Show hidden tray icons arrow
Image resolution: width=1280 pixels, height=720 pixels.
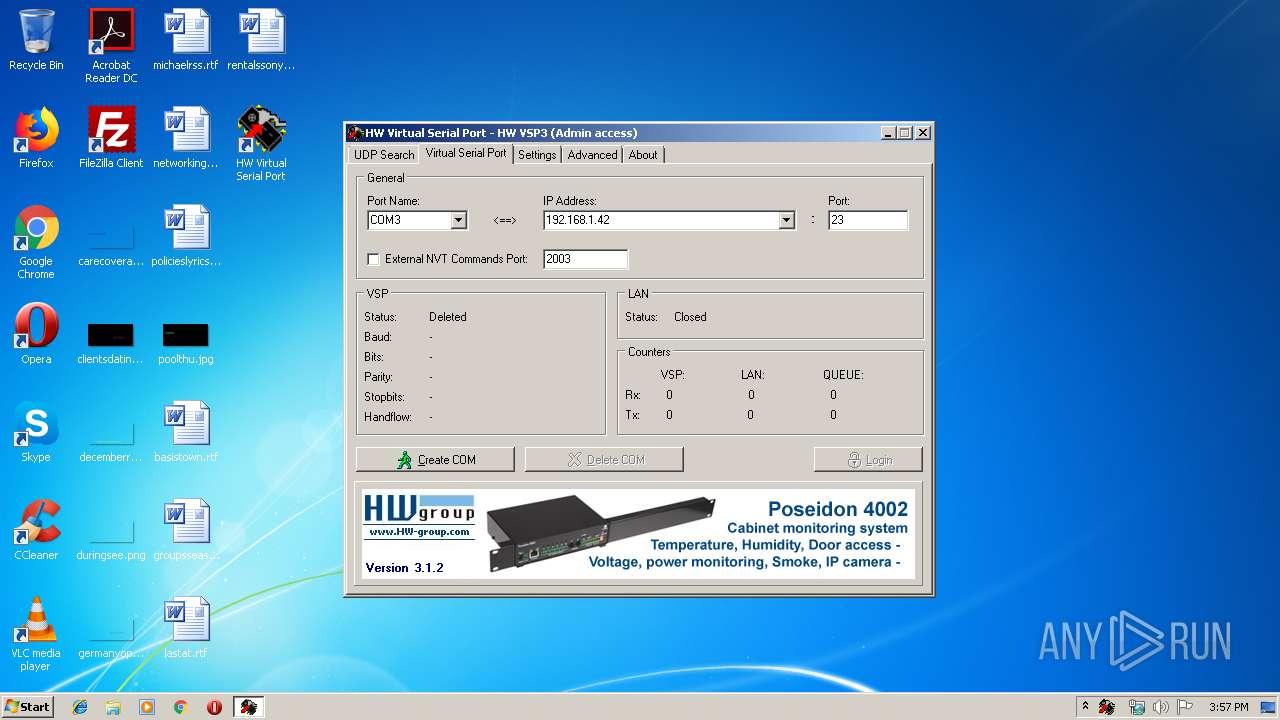click(1085, 707)
